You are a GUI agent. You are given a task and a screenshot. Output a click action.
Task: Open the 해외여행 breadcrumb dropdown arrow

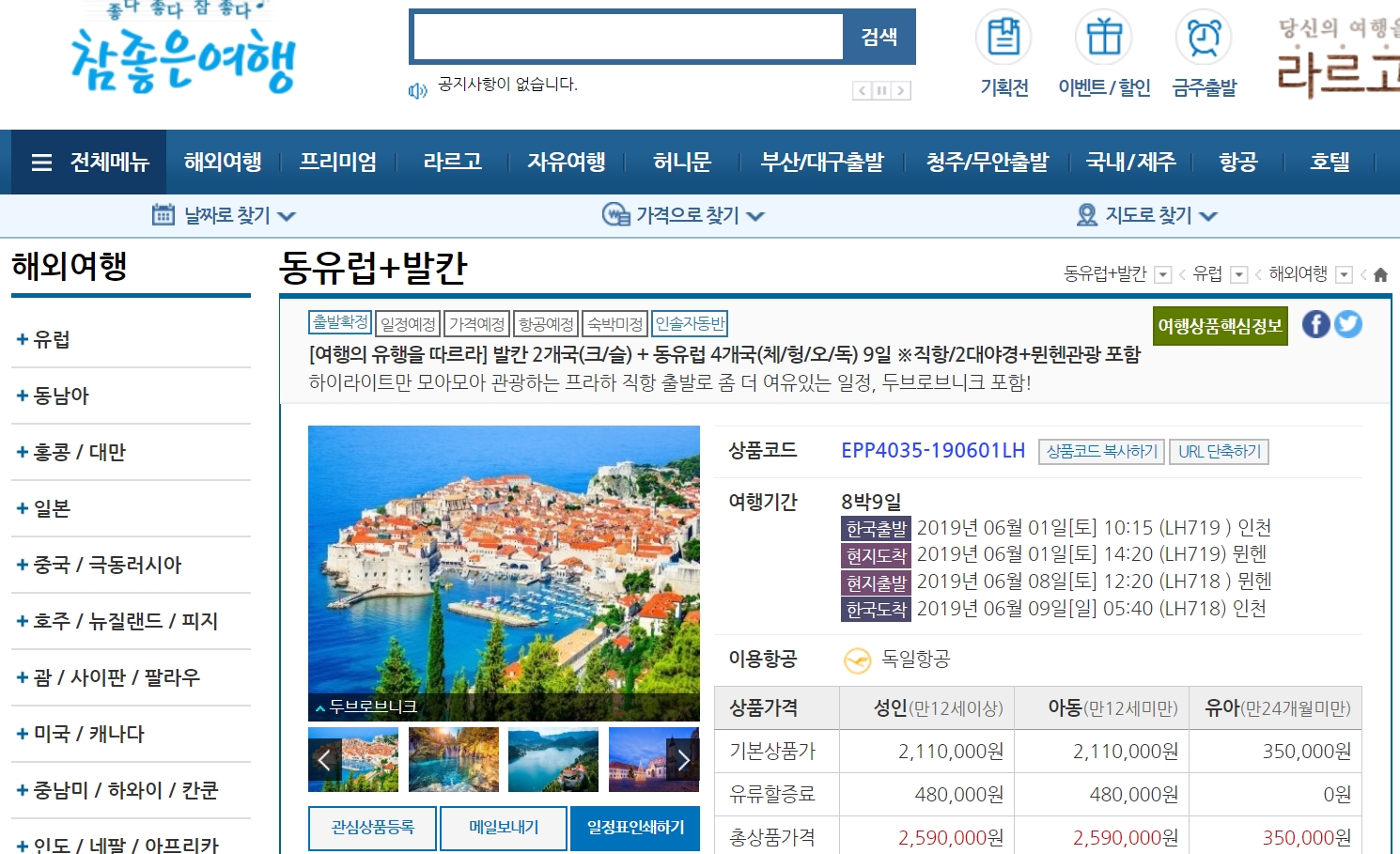(x=1344, y=274)
